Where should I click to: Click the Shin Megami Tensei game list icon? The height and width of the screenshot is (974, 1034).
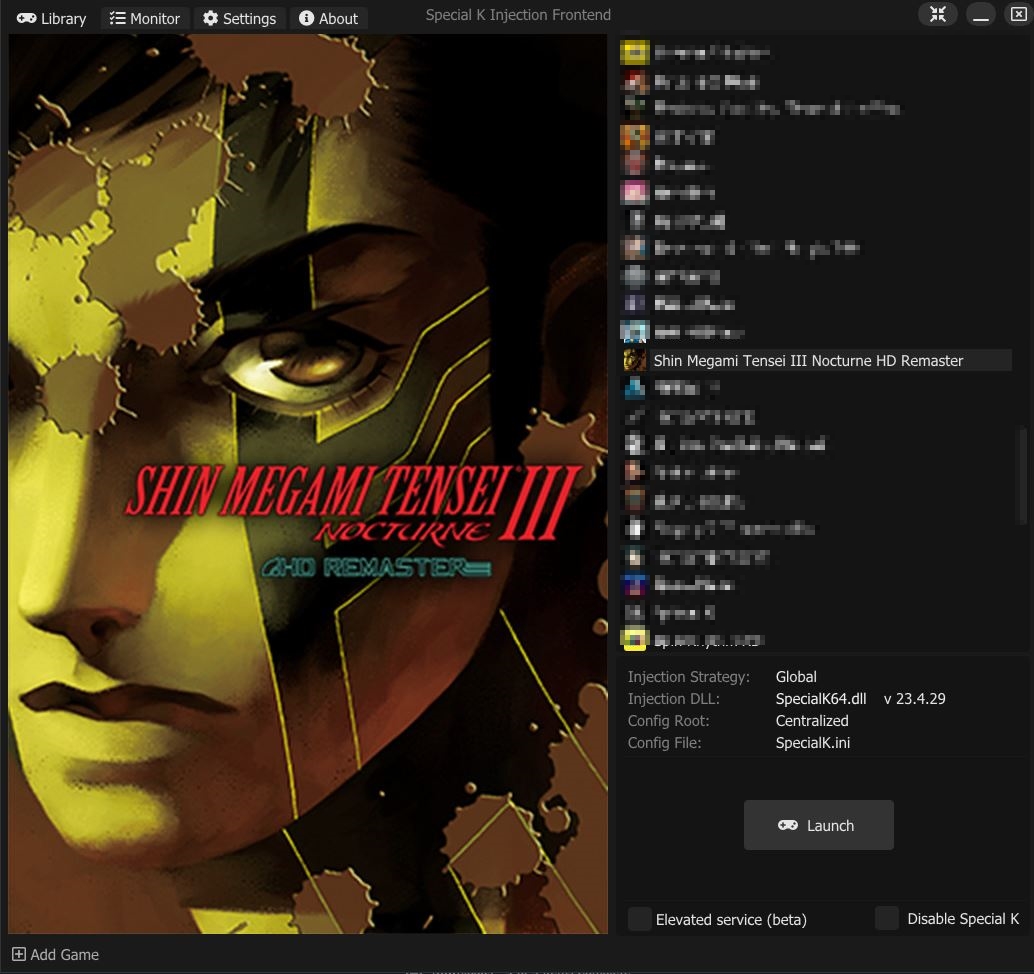pos(634,360)
